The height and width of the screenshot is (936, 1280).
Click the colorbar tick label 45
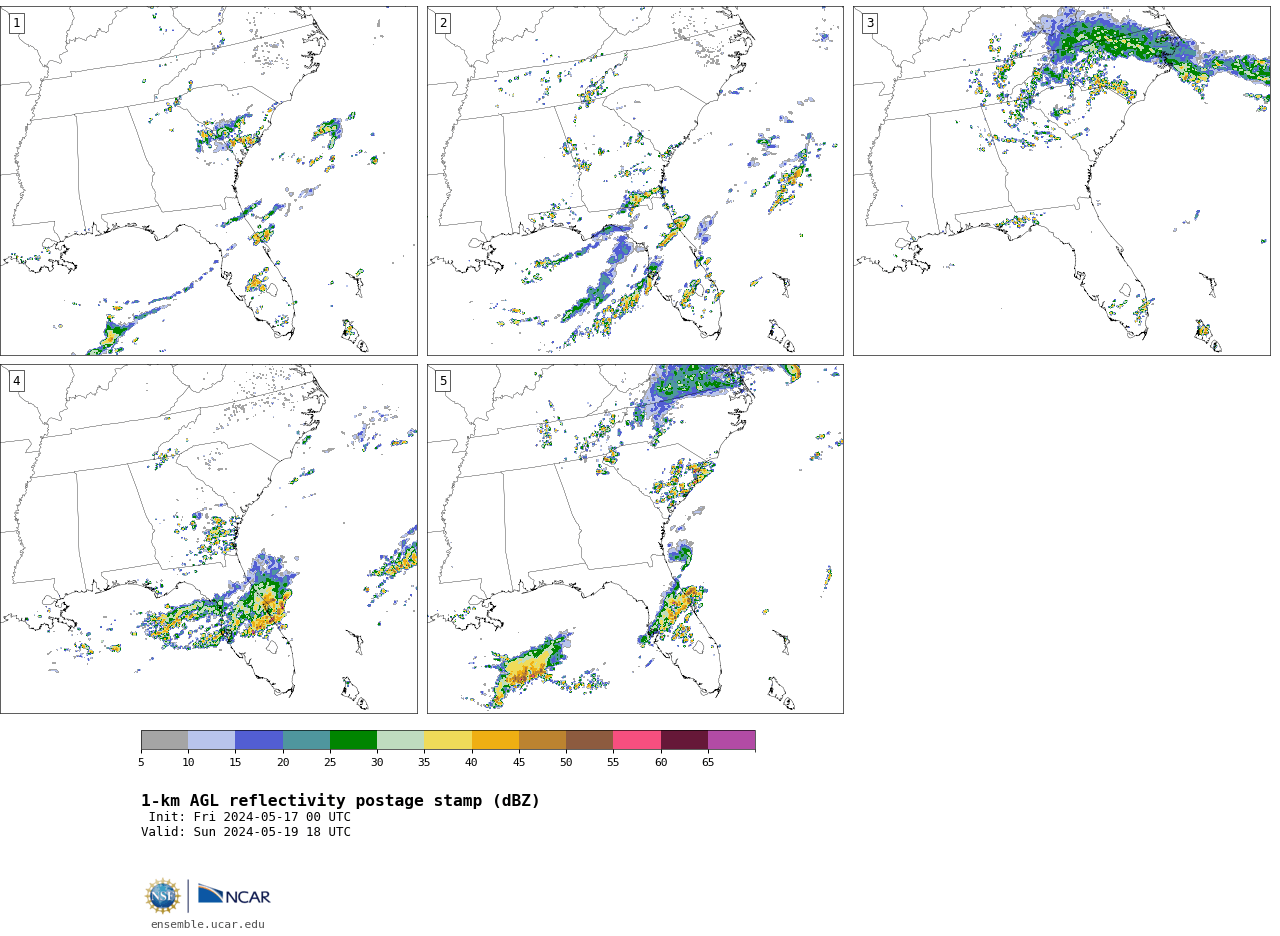point(519,762)
